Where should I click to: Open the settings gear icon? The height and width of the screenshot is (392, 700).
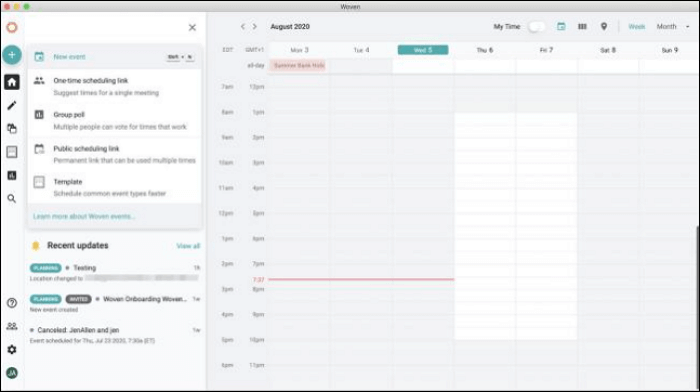(x=12, y=350)
